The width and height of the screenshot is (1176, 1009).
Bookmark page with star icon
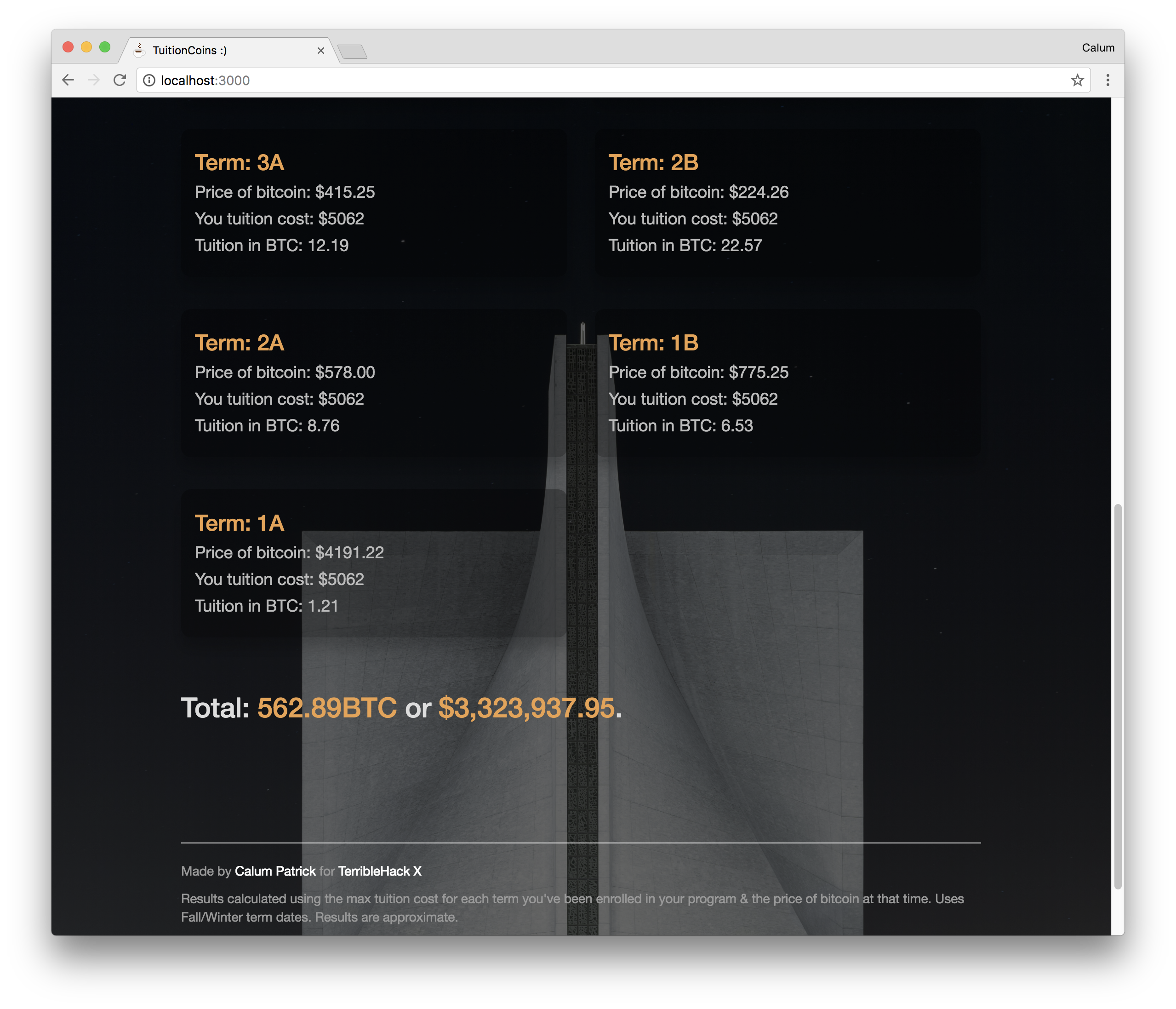click(1077, 80)
